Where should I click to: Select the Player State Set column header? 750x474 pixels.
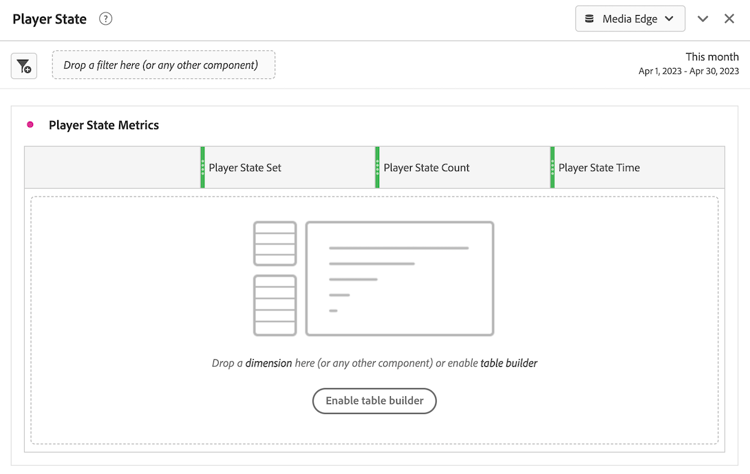[x=288, y=167]
